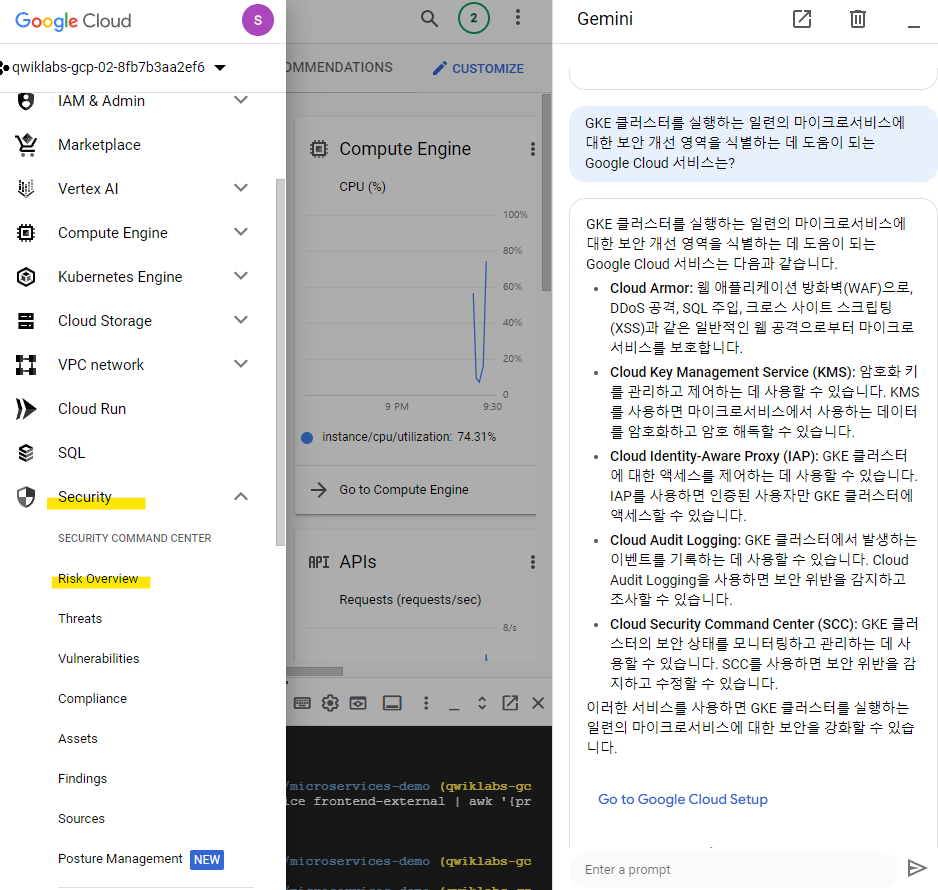This screenshot has height=890, width=938.
Task: Open notifications badge showing 2
Action: 473,18
